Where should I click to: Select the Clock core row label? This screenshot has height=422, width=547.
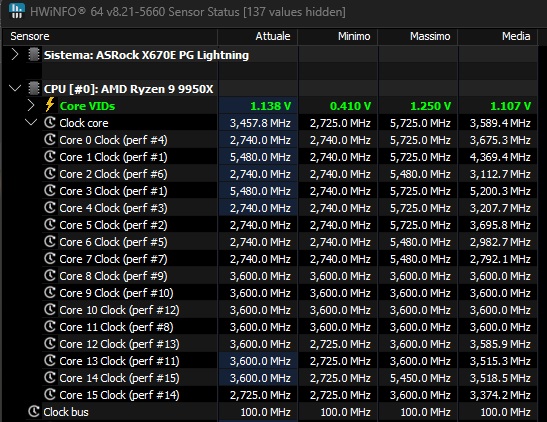[x=84, y=123]
